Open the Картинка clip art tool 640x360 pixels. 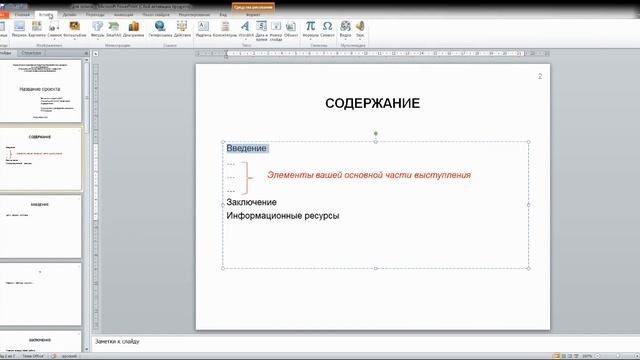tap(37, 29)
